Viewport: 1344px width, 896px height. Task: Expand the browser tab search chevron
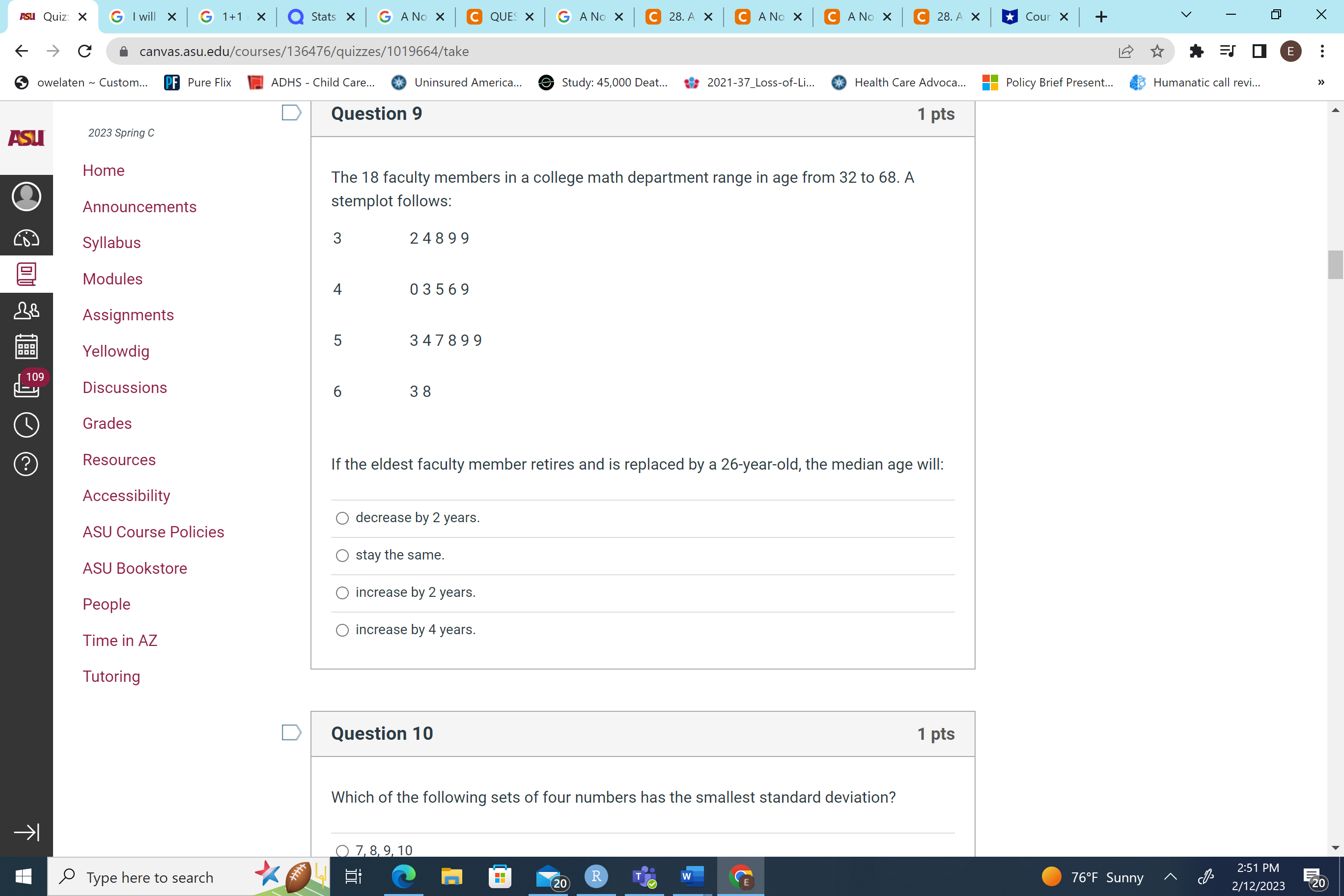click(x=1186, y=15)
